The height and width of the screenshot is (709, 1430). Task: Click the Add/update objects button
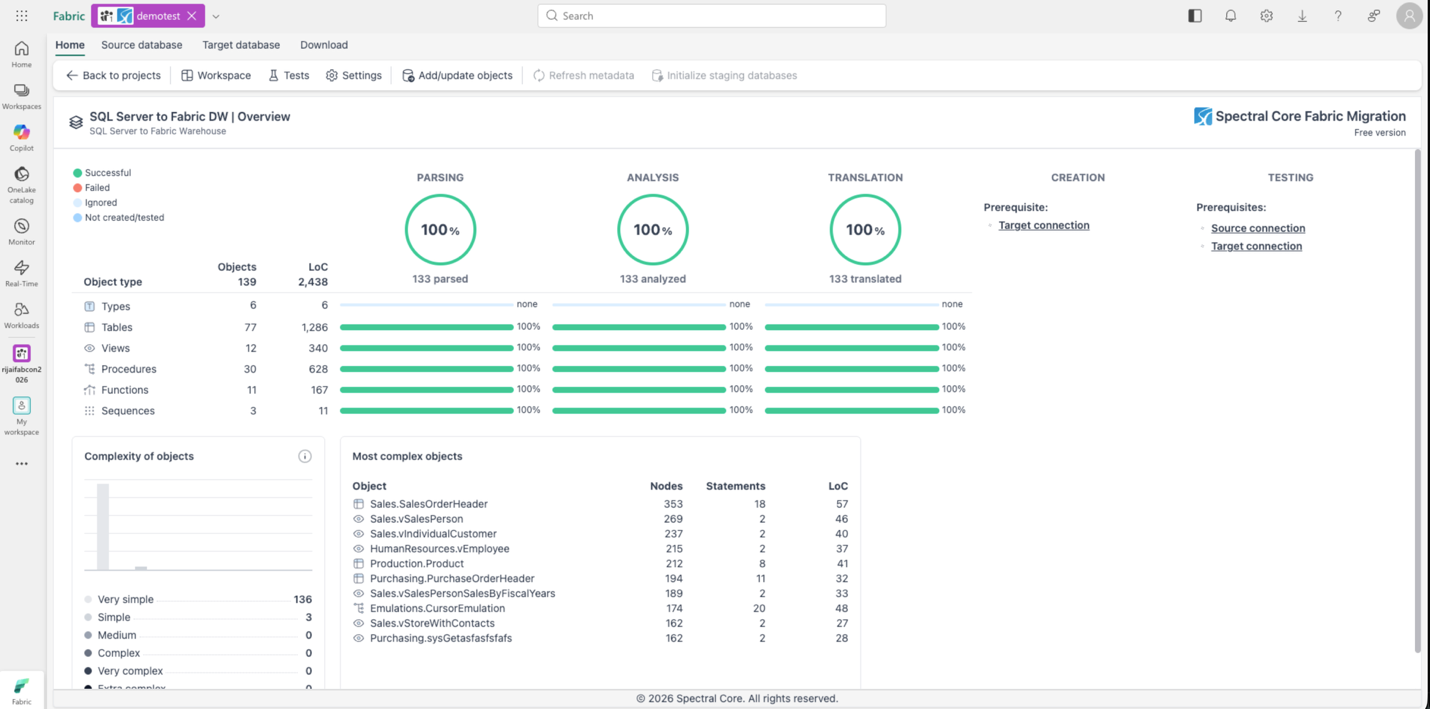point(457,75)
